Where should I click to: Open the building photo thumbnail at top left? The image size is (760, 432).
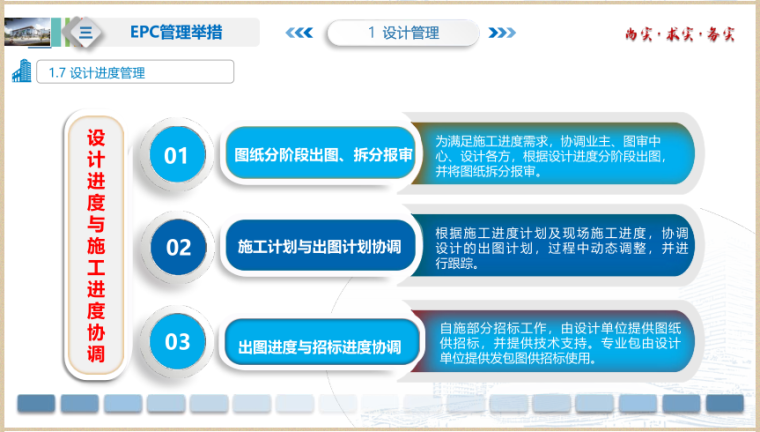pos(27,32)
